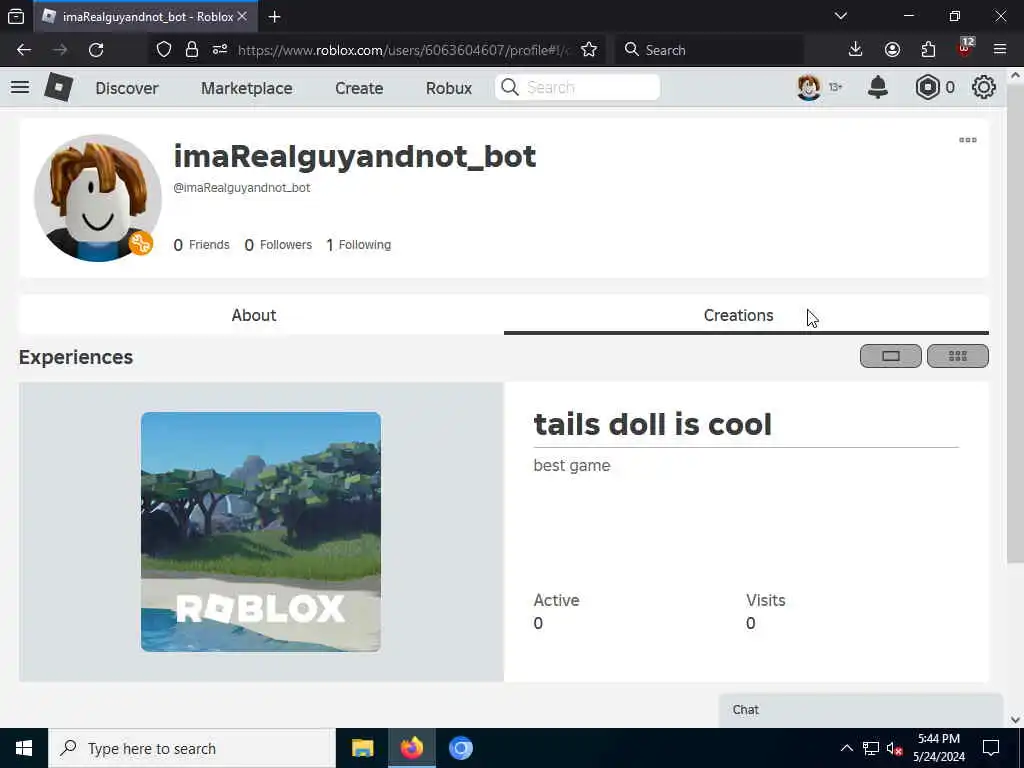This screenshot has width=1024, height=768.
Task: Click the Studio badge on profile avatar
Action: click(x=140, y=244)
